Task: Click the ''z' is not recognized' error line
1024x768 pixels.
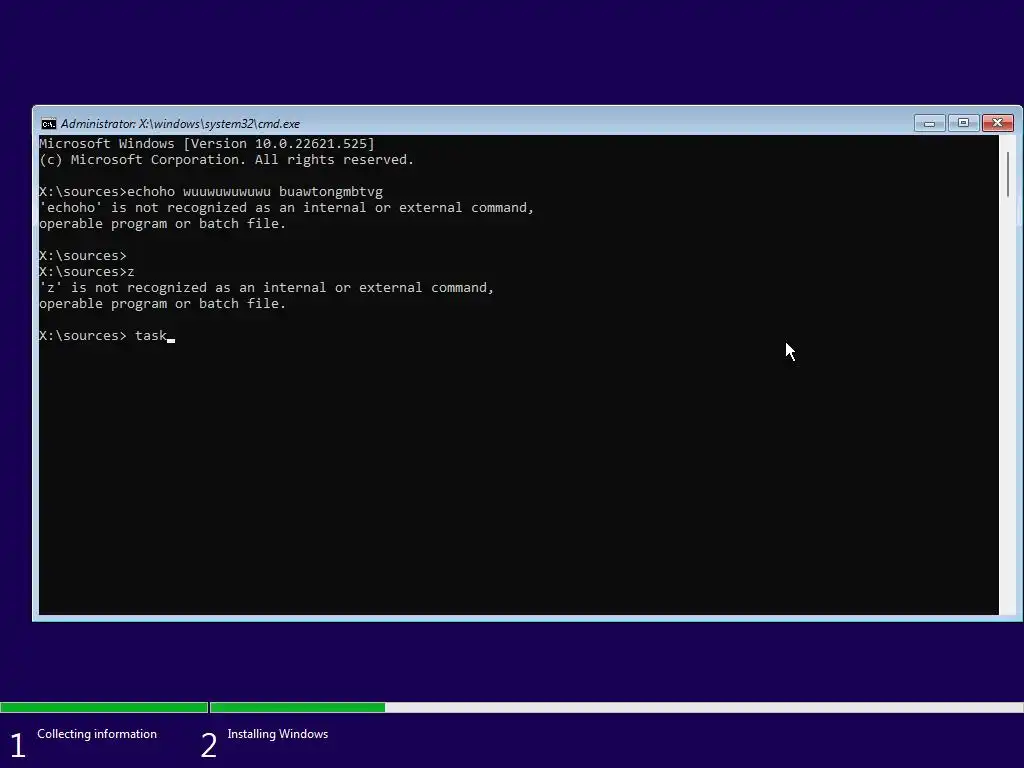Action: click(x=266, y=288)
